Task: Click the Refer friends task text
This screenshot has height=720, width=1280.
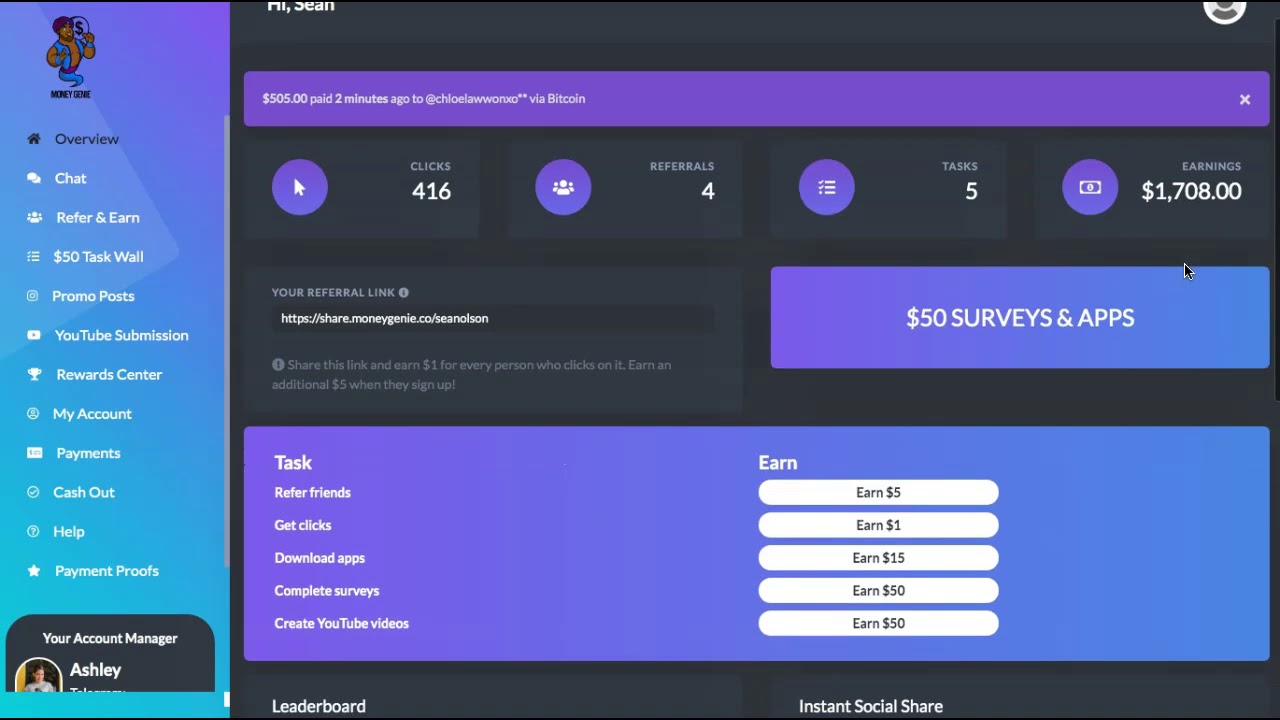Action: (x=312, y=492)
